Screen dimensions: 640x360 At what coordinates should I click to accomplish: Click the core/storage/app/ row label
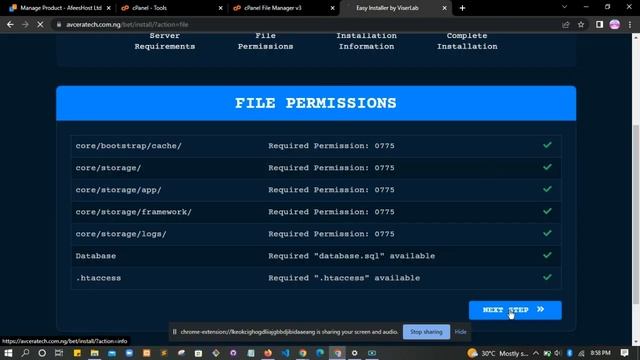tap(118, 190)
